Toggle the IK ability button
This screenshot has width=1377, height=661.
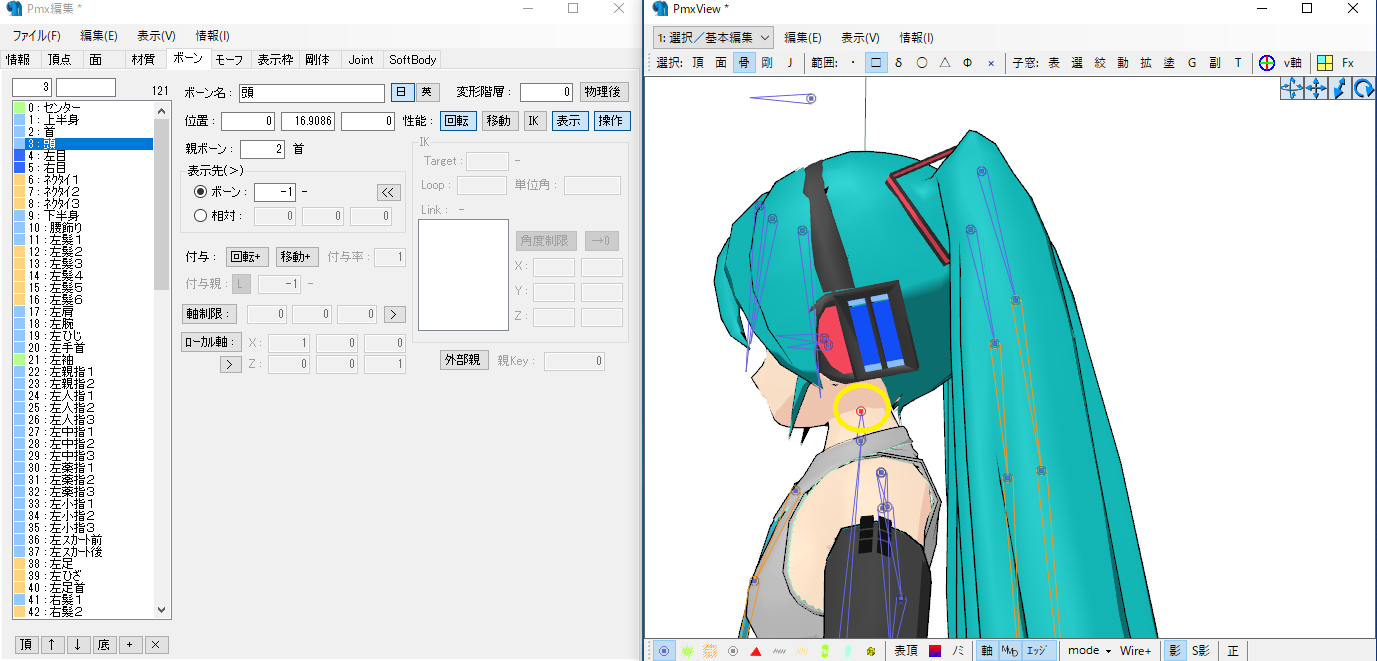[x=534, y=121]
